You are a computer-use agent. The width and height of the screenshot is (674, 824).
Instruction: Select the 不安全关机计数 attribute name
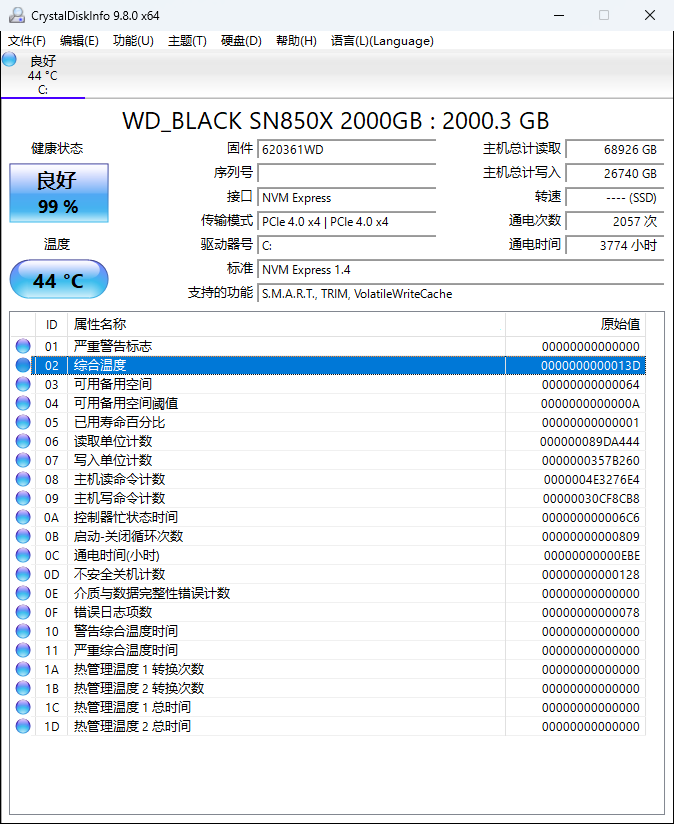[119, 574]
